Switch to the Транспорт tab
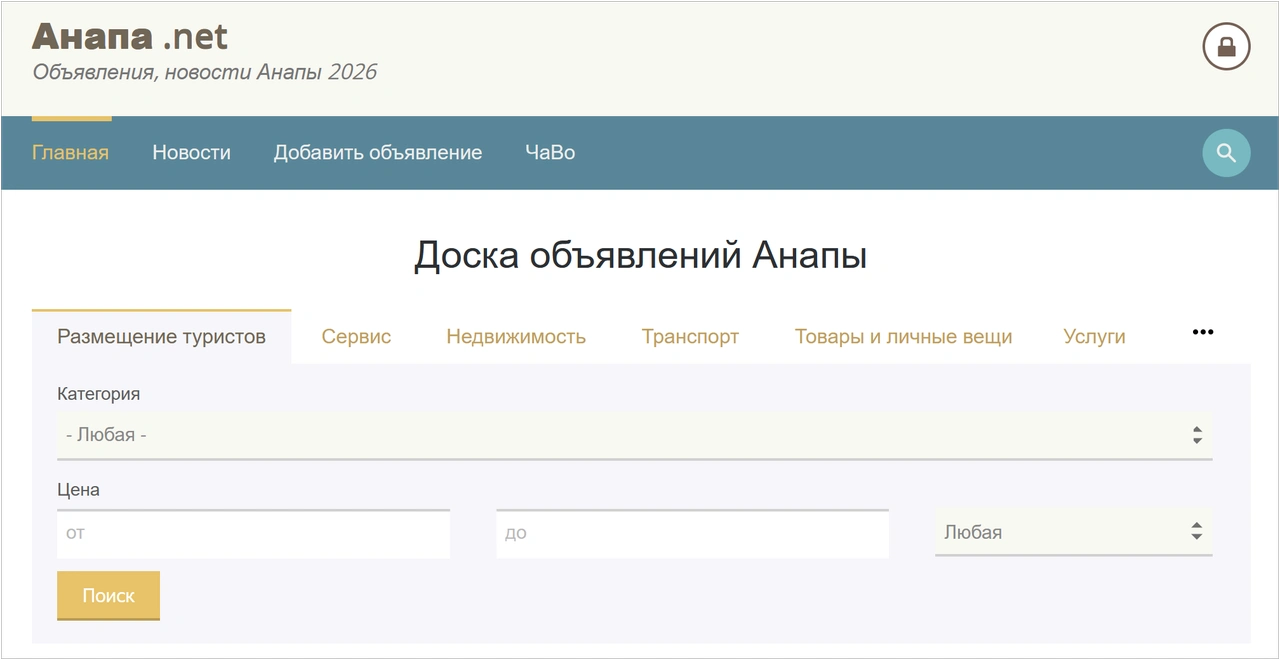This screenshot has height=660, width=1280. [690, 337]
